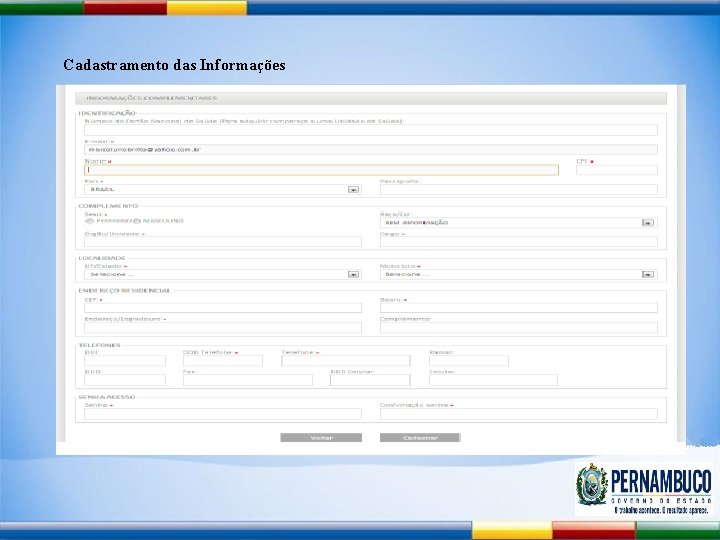
Task: Click the DDD Celular input field
Action: click(x=370, y=380)
